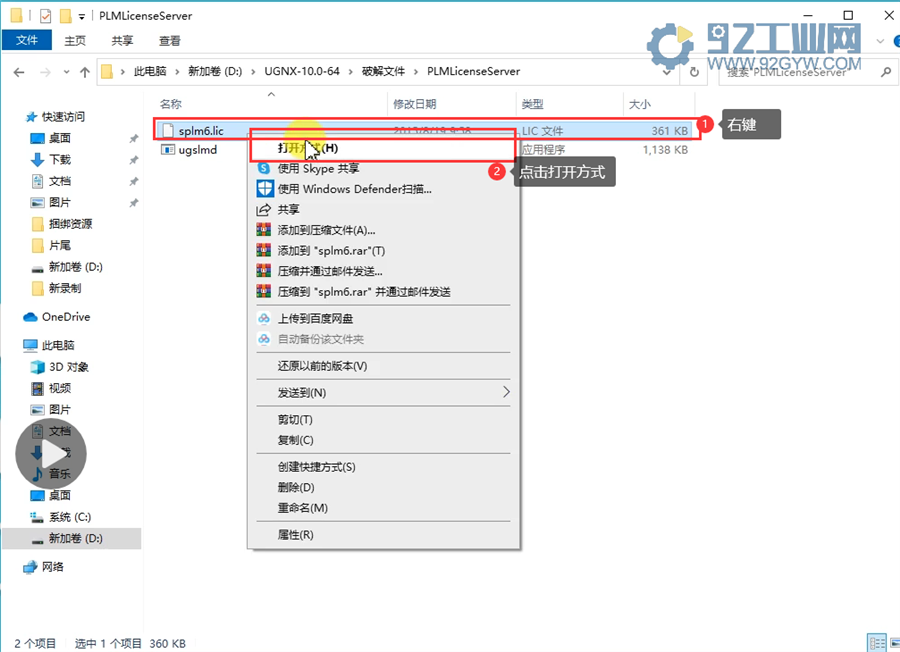The height and width of the screenshot is (652, 900).
Task: Click the Forward navigation arrow
Action: [45, 72]
